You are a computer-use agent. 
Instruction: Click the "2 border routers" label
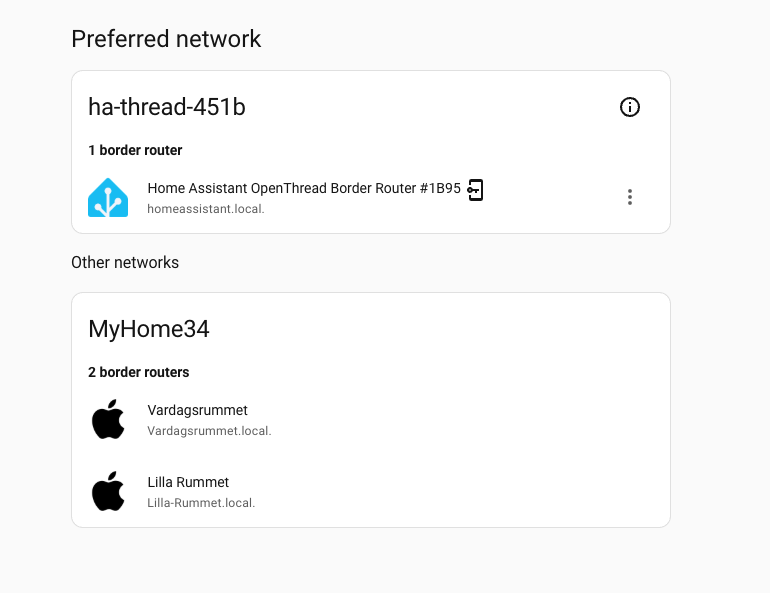[139, 372]
